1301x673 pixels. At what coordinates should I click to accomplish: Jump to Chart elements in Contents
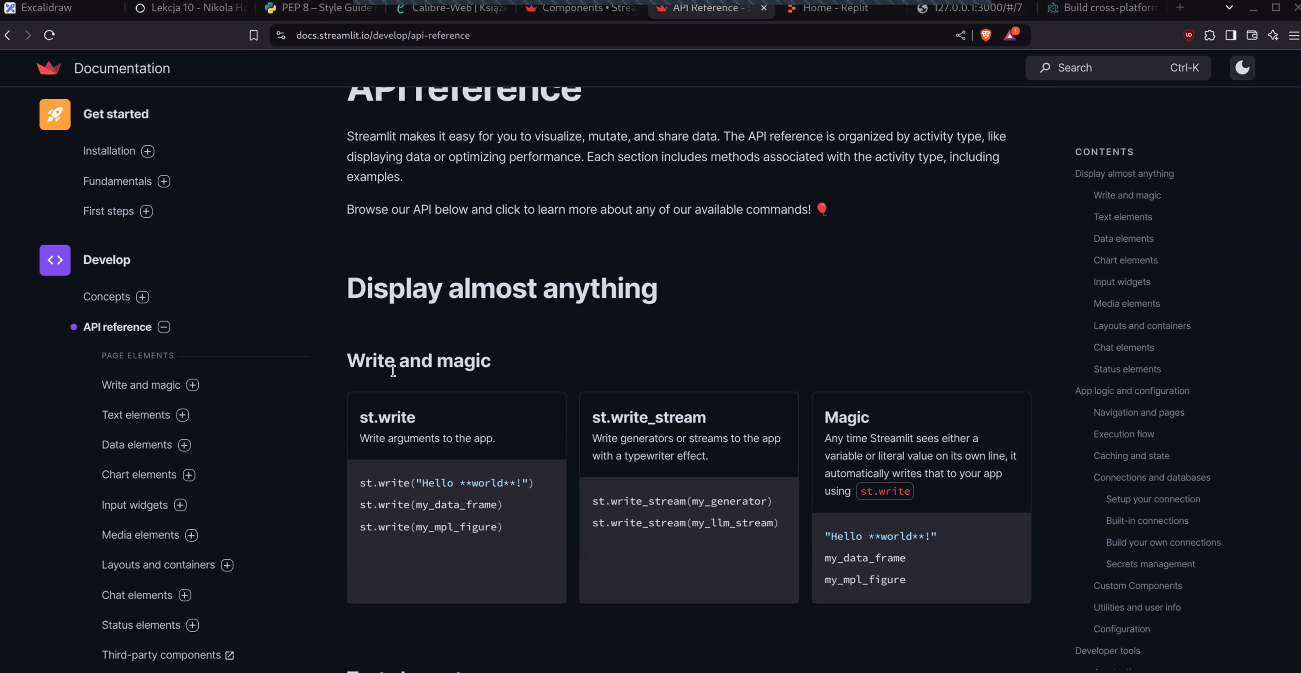pyautogui.click(x=1125, y=260)
